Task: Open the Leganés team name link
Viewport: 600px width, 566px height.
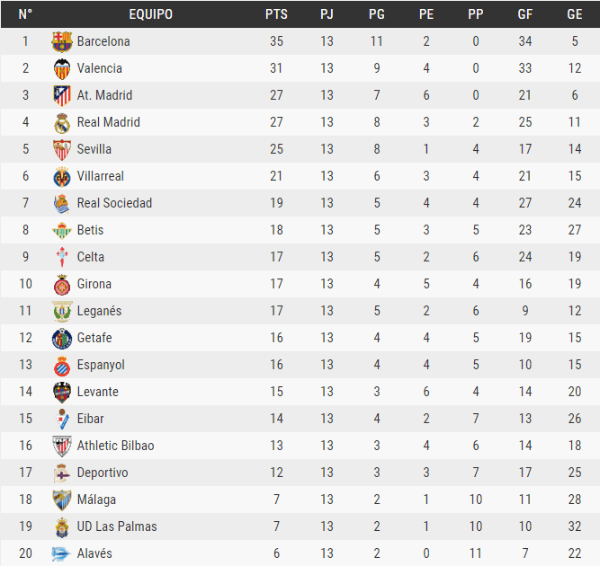Action: tap(99, 311)
